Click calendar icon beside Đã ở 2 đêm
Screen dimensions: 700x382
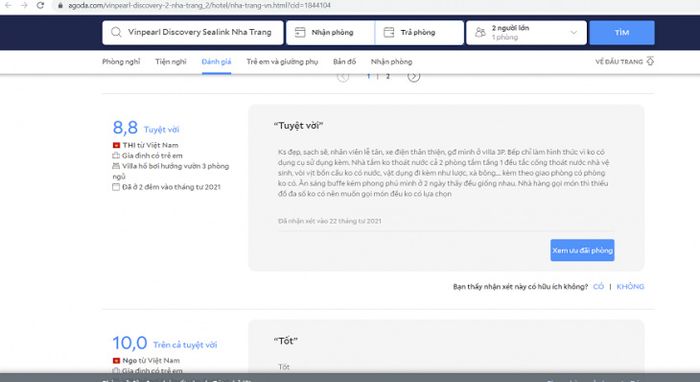click(x=116, y=187)
